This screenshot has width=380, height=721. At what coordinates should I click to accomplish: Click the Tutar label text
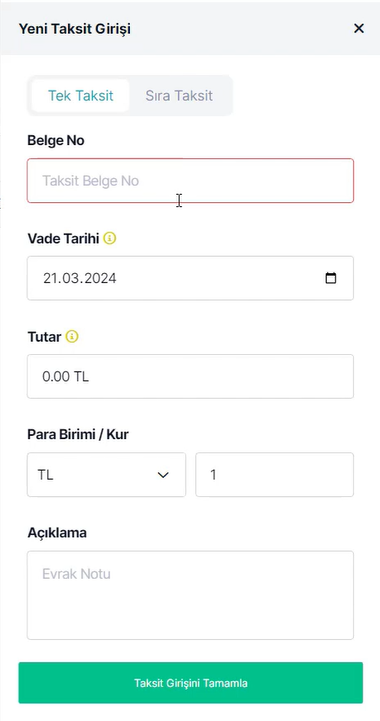click(x=44, y=337)
